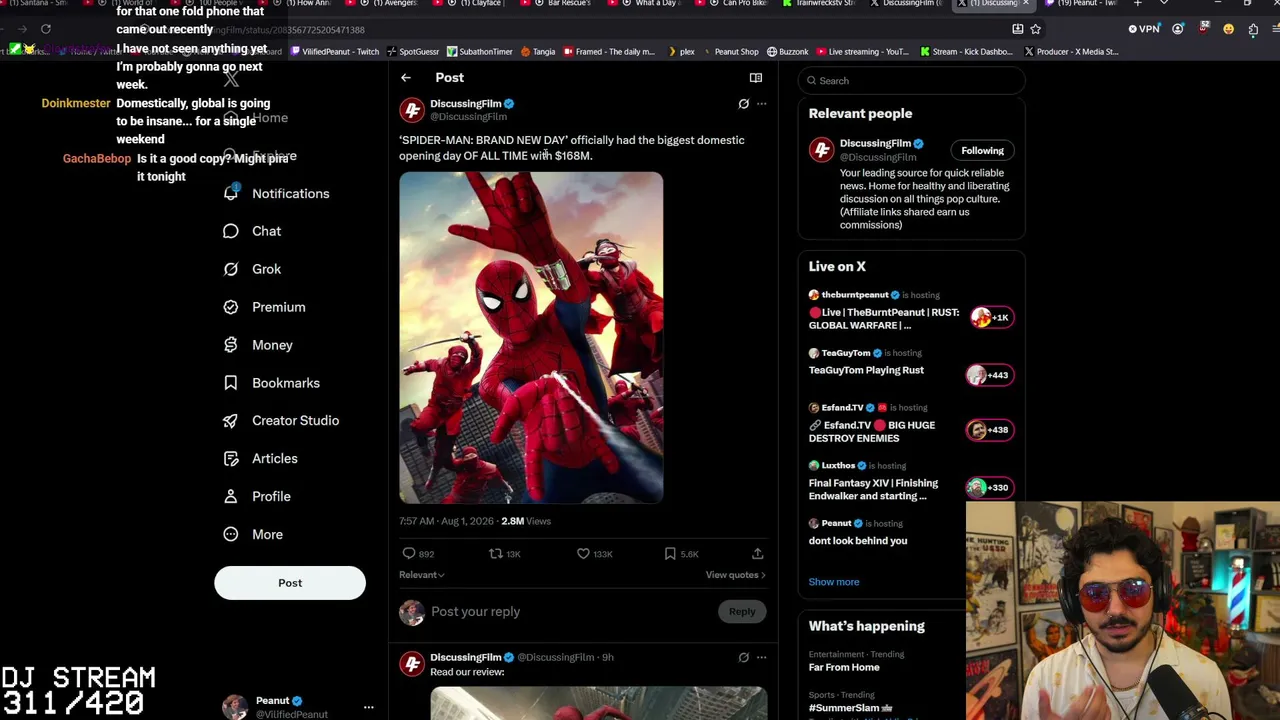Click the Reply button beside reply box
This screenshot has height=720, width=1280.
pos(742,612)
